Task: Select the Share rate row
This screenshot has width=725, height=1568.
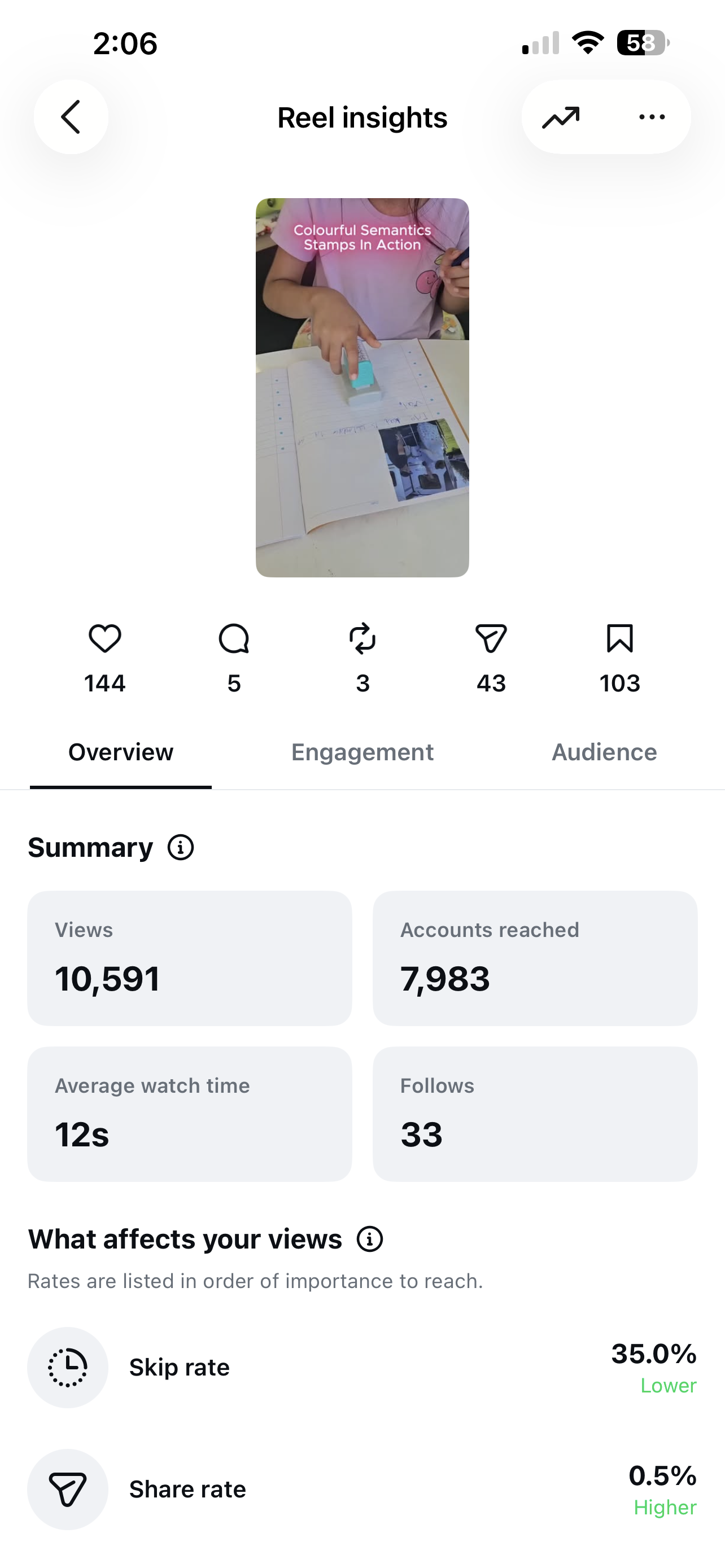Action: click(x=362, y=1490)
